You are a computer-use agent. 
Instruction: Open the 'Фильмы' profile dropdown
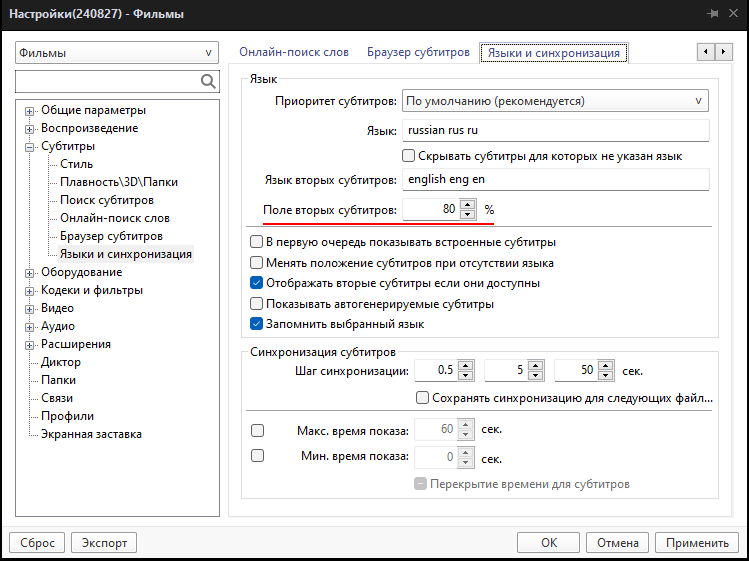coord(117,52)
